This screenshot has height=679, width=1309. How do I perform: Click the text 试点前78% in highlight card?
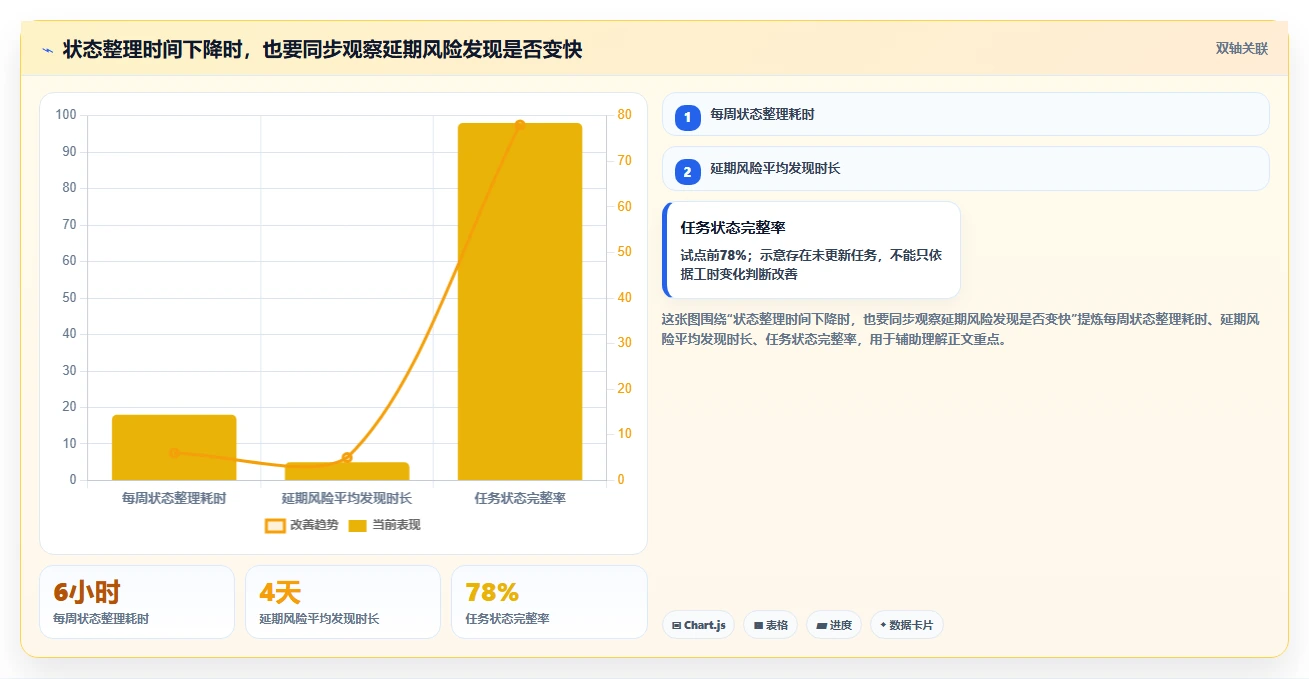tap(713, 255)
